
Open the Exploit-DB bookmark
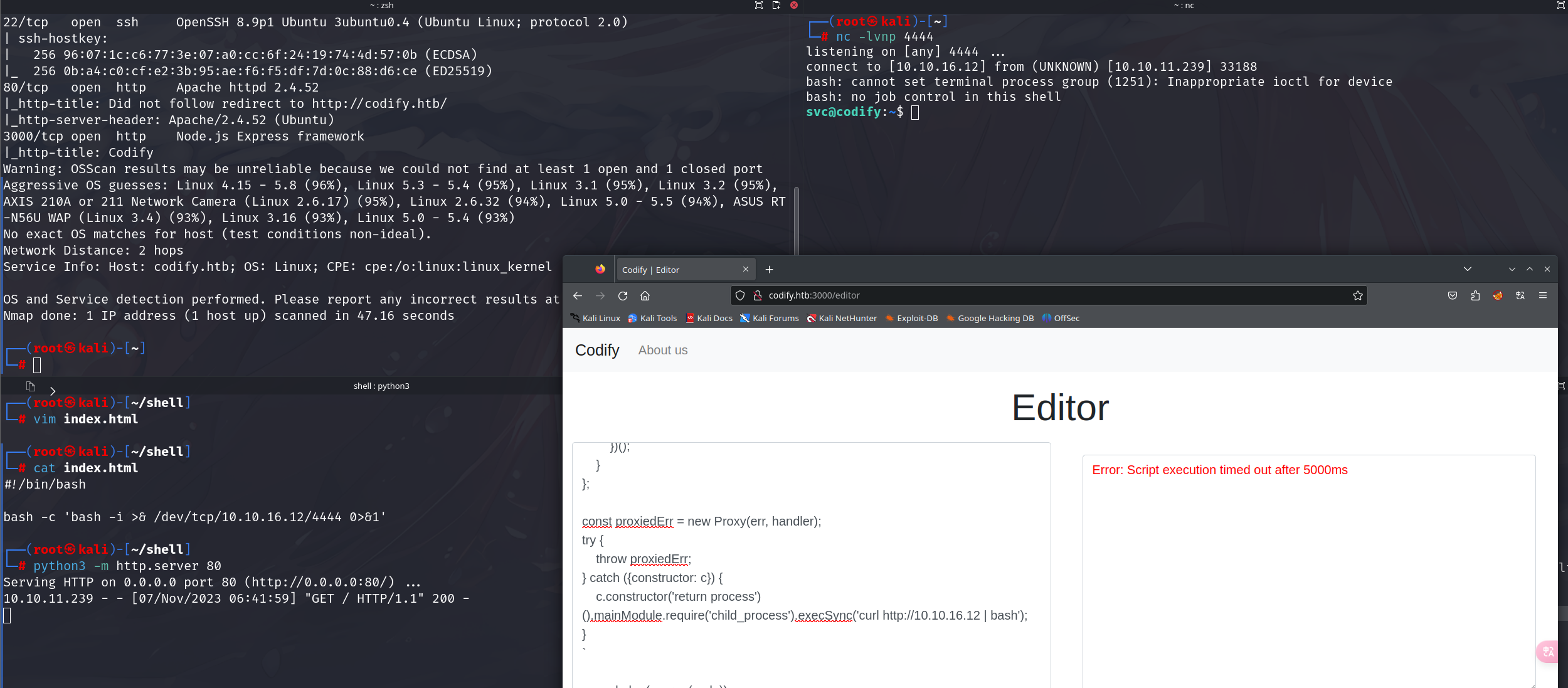point(911,318)
